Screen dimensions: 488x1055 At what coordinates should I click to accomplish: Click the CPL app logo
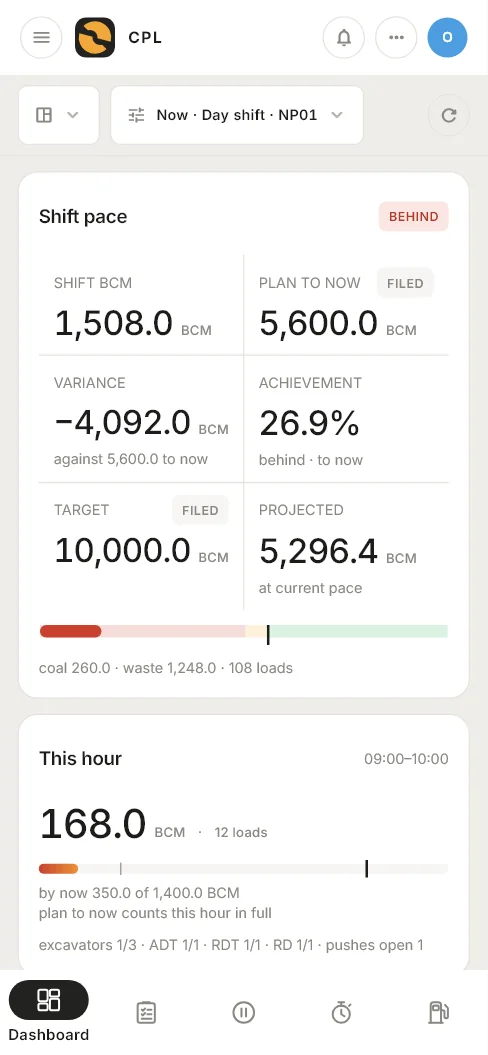point(95,37)
